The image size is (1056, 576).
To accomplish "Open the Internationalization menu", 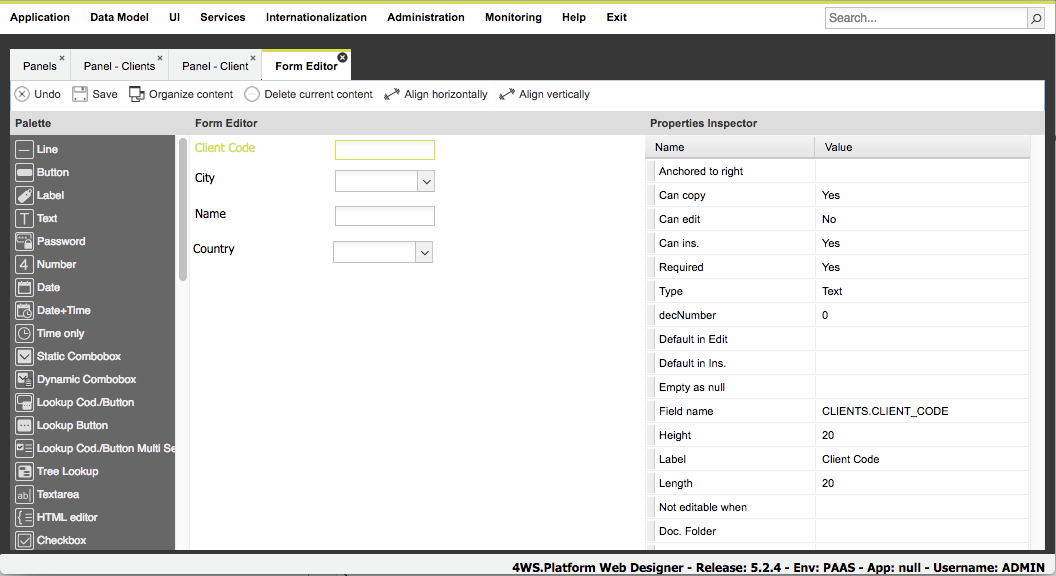I will [316, 18].
